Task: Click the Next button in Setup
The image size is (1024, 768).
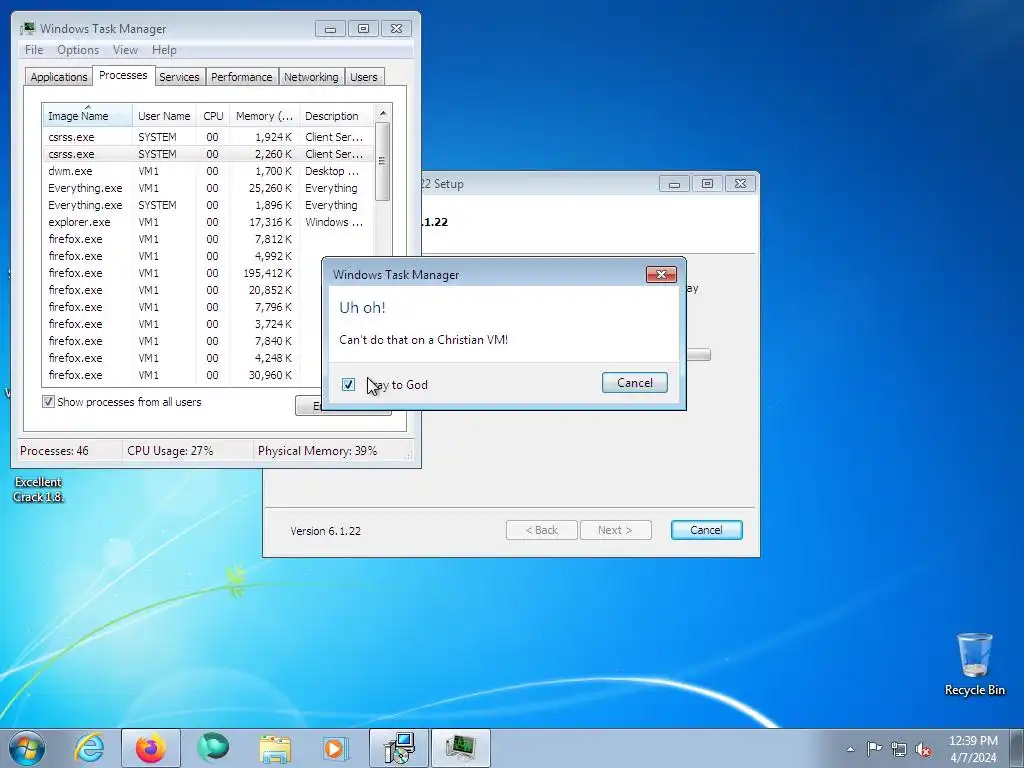Action: (x=615, y=530)
